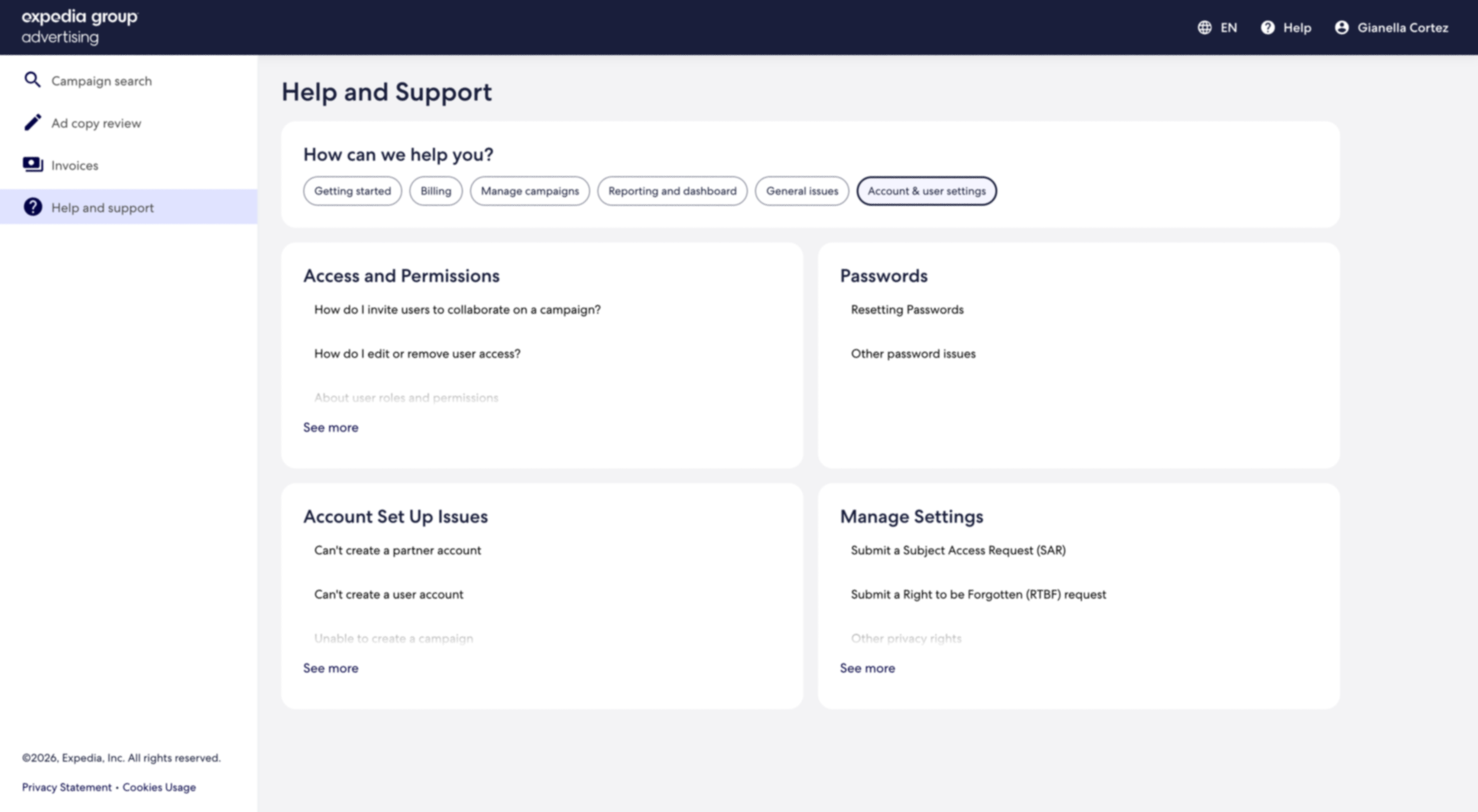Choose the Reporting and dashboard category

pos(672,191)
